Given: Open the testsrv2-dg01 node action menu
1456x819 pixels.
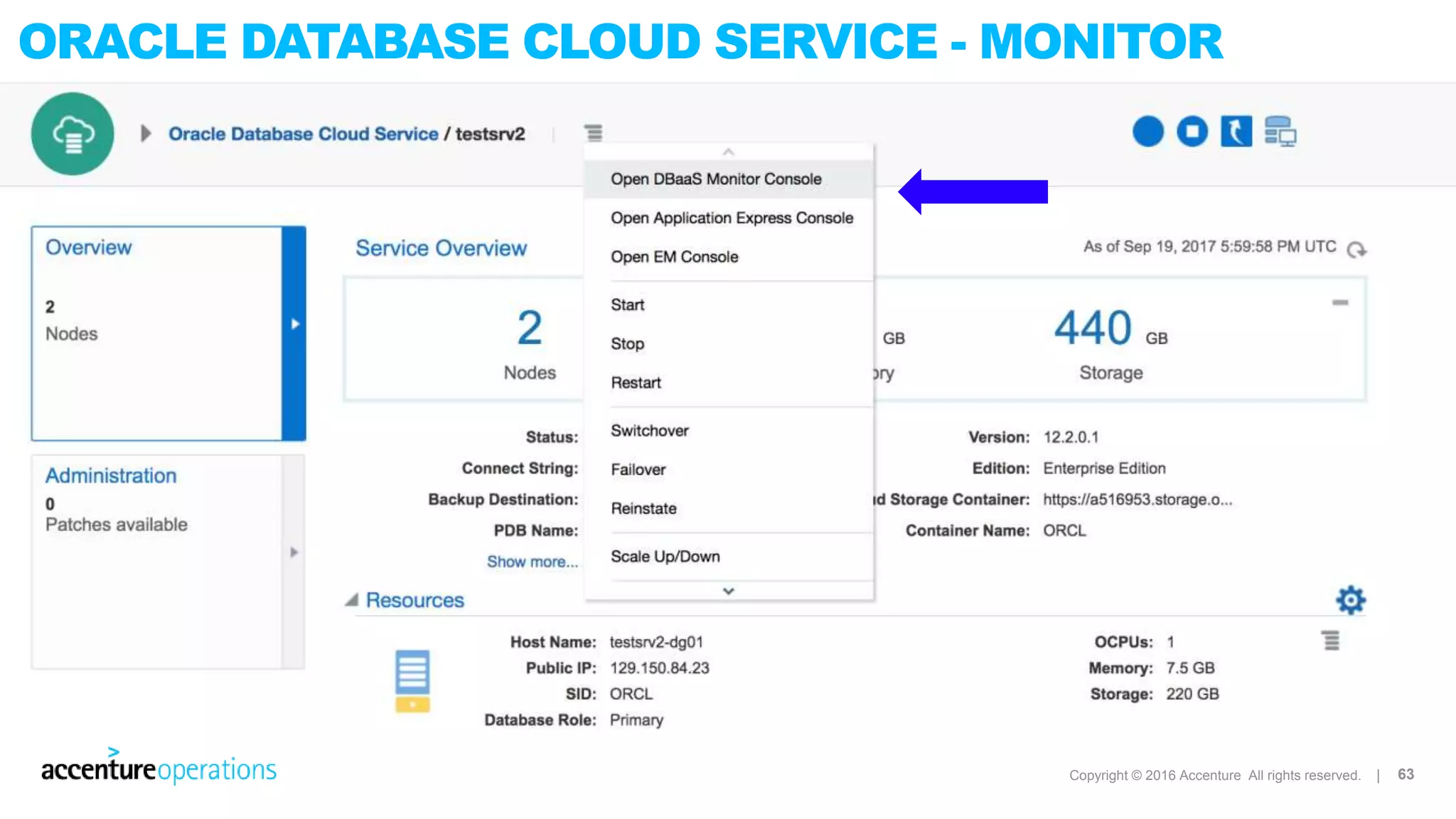Looking at the screenshot, I should click(x=1331, y=641).
